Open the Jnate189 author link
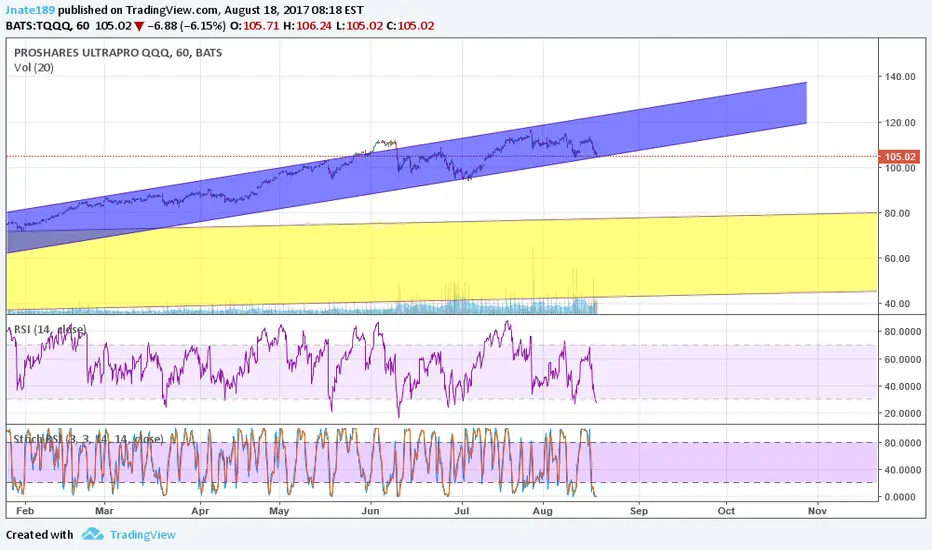 tap(30, 10)
